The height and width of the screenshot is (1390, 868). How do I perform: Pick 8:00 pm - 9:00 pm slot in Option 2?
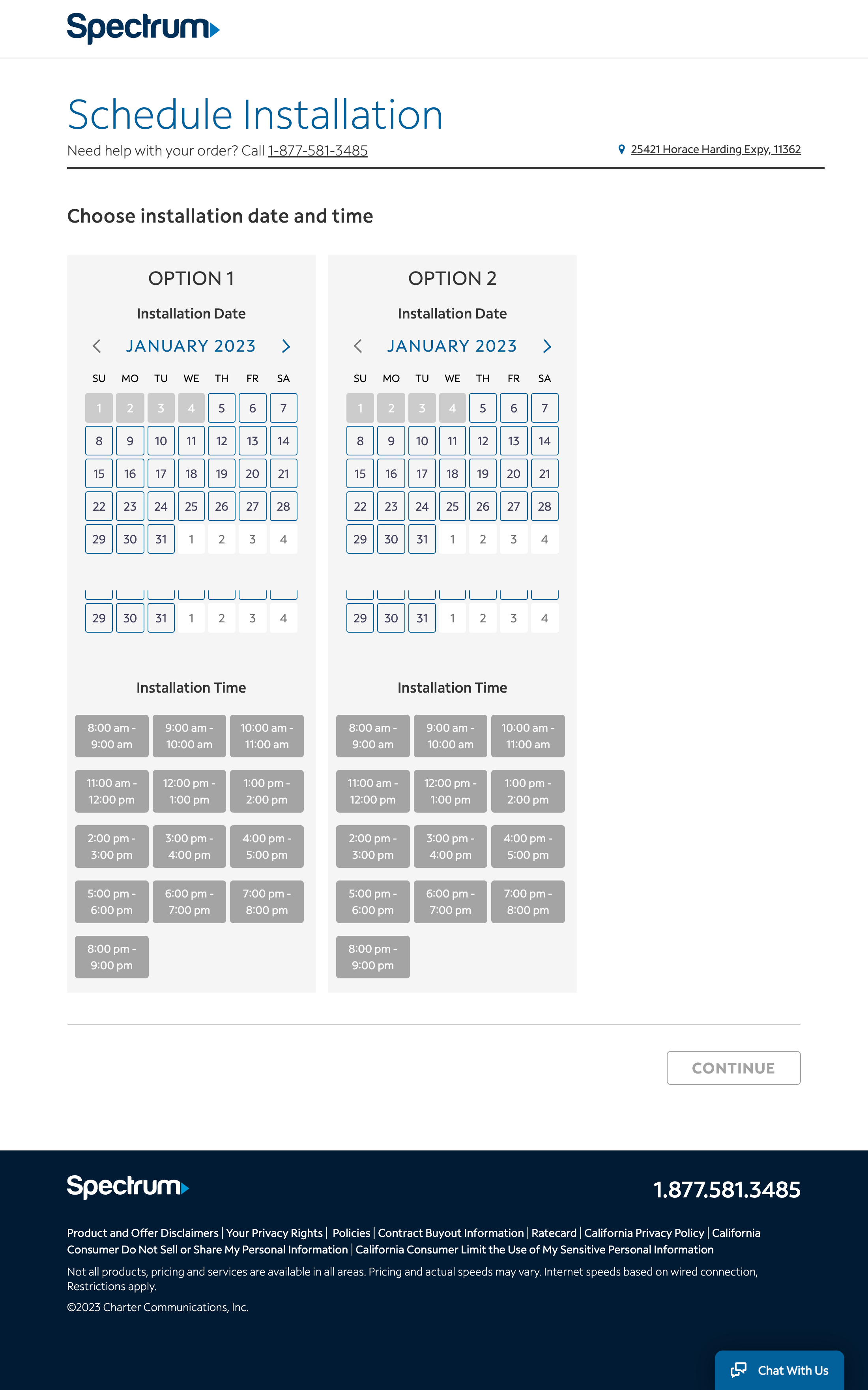[x=372, y=957]
